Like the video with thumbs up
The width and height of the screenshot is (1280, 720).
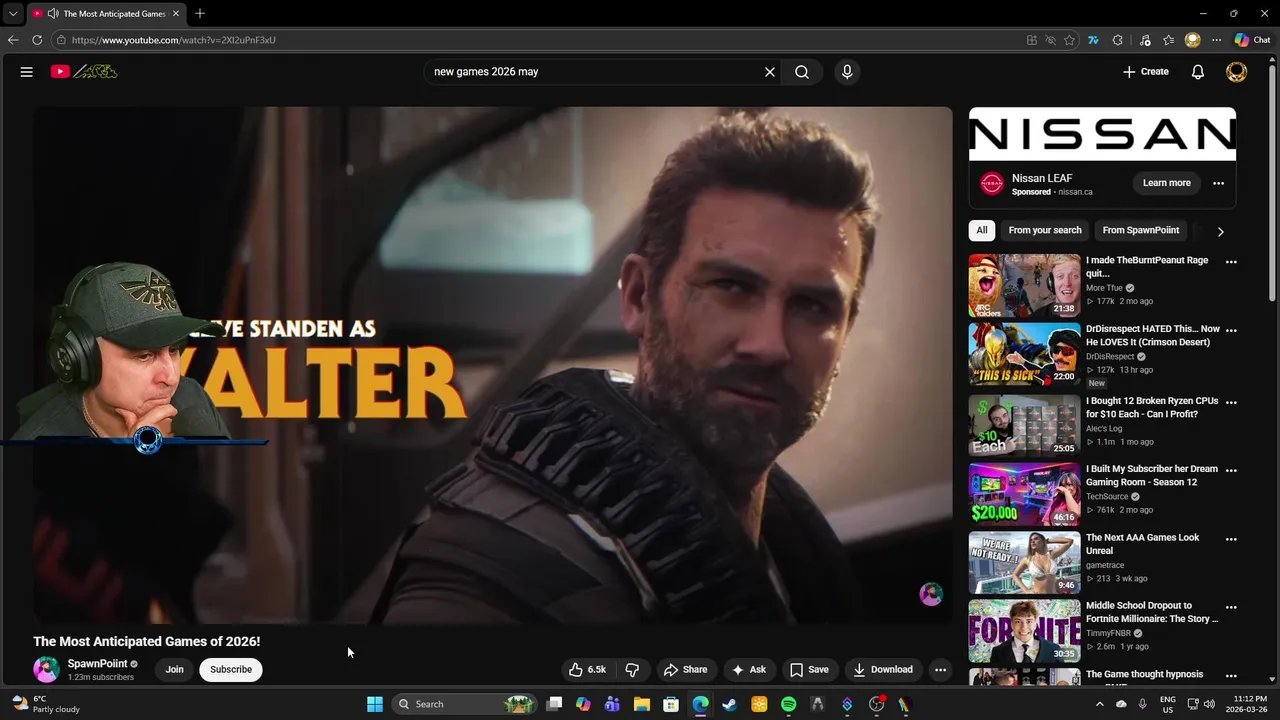[x=588, y=670]
